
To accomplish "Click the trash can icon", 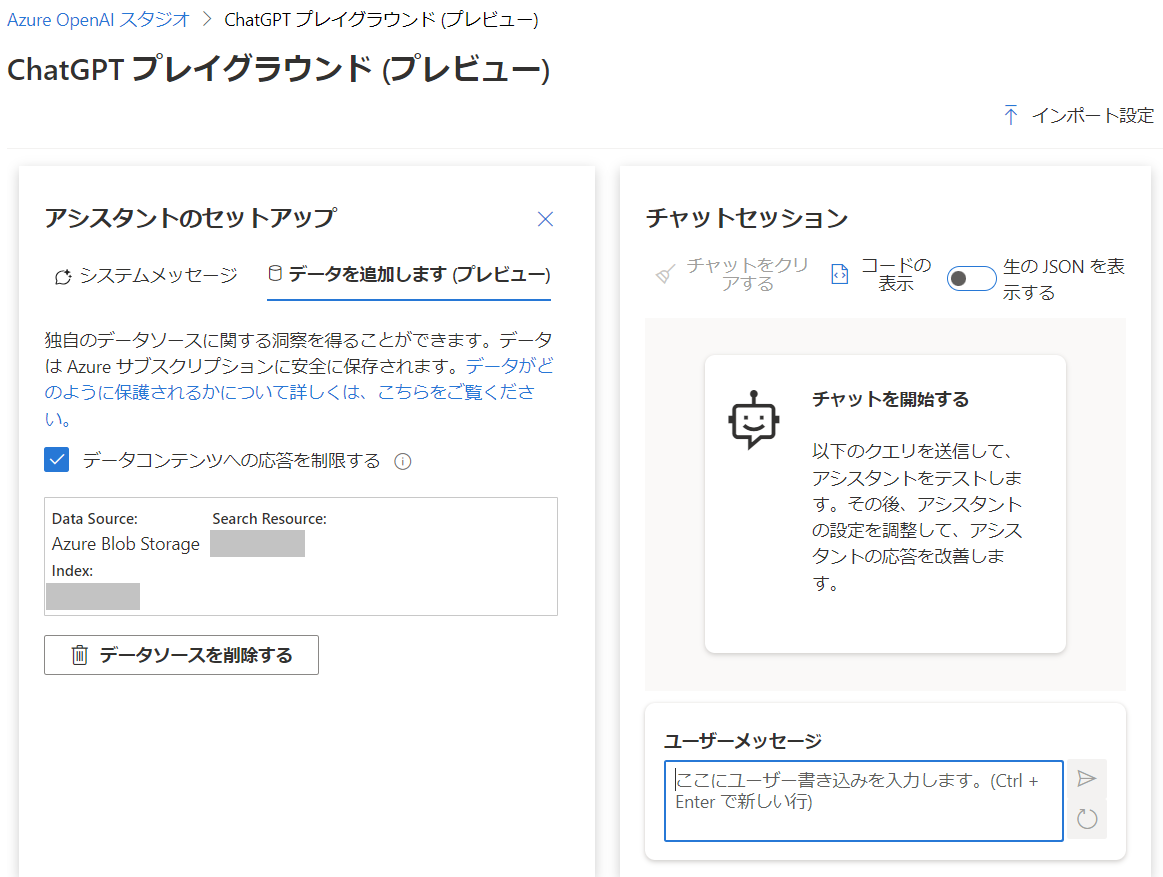I will 79,655.
